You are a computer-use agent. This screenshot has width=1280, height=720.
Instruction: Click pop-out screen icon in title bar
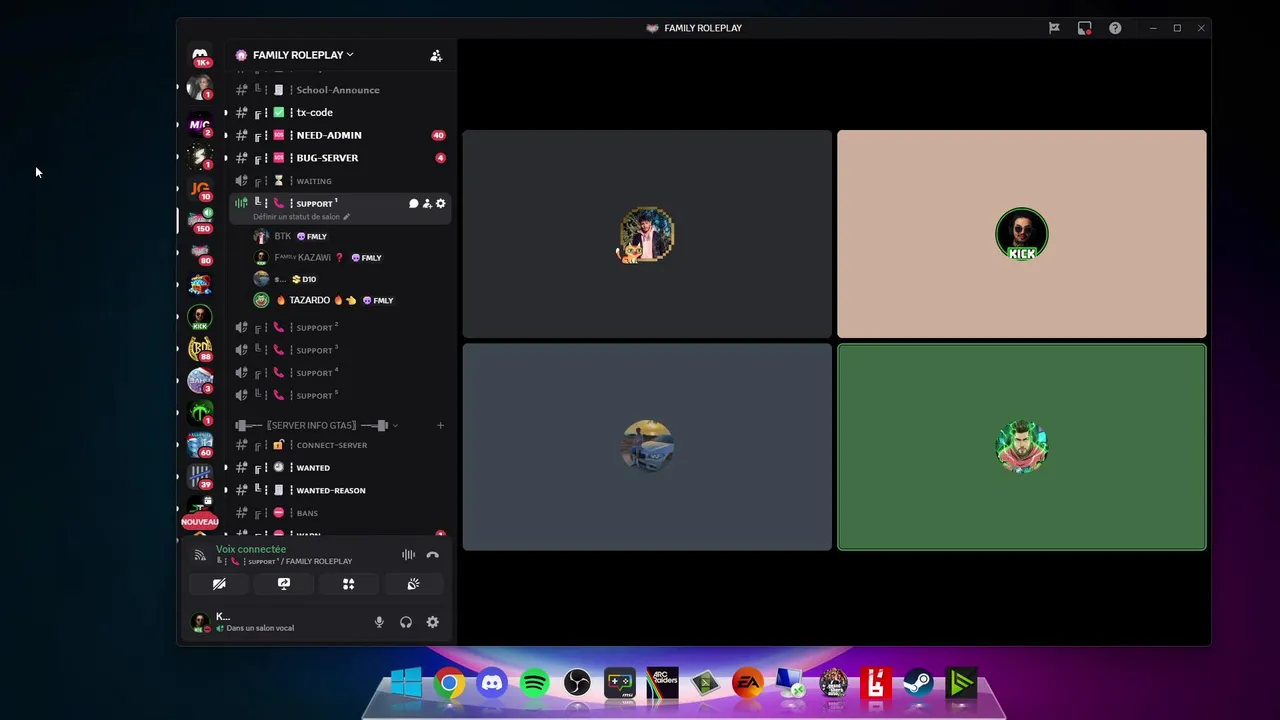[1084, 28]
